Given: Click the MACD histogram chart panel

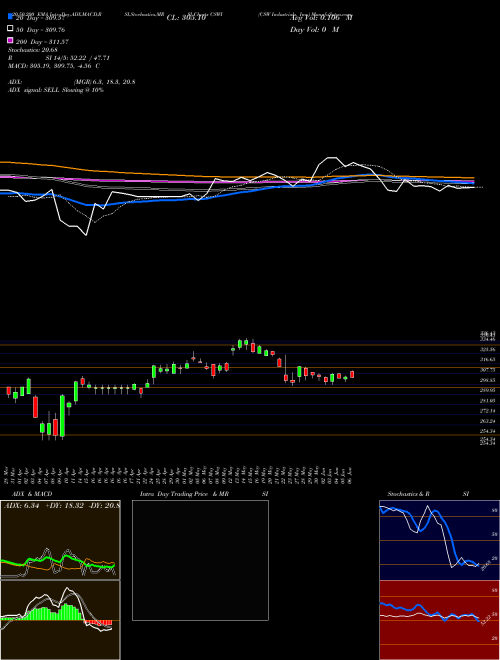Looking at the screenshot, I should point(60,620).
